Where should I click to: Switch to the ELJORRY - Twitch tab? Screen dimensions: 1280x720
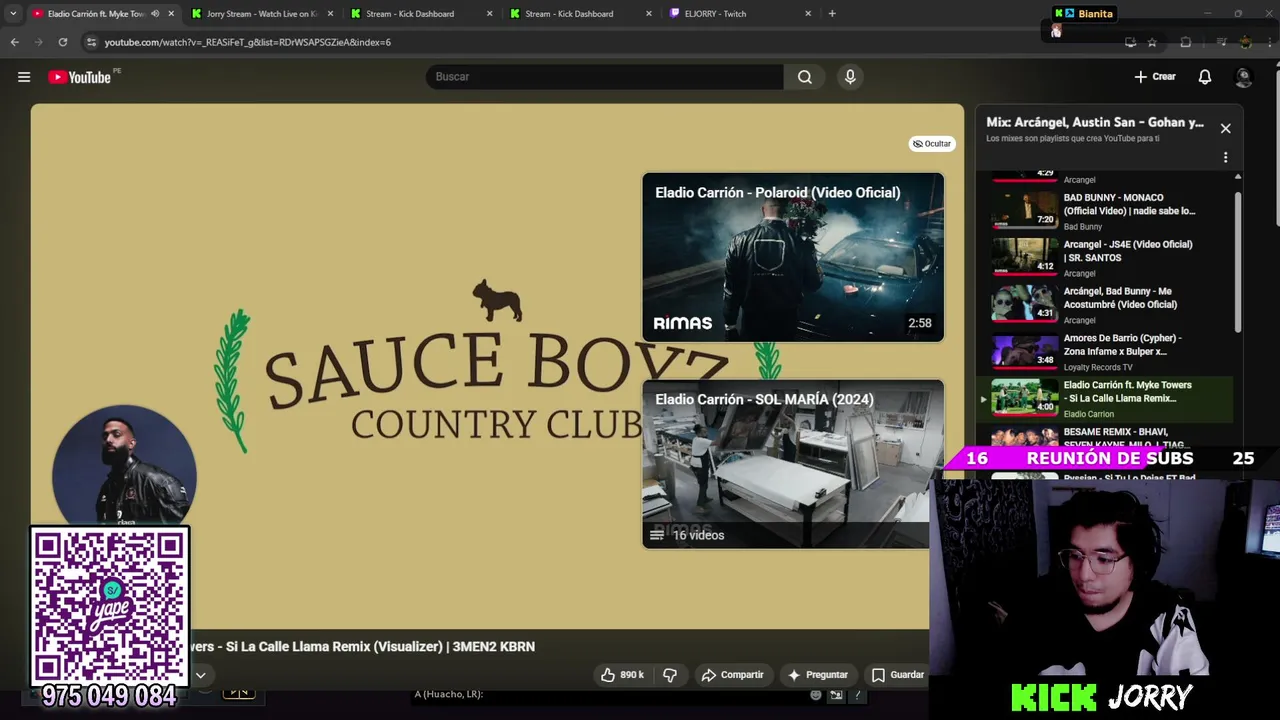point(715,14)
